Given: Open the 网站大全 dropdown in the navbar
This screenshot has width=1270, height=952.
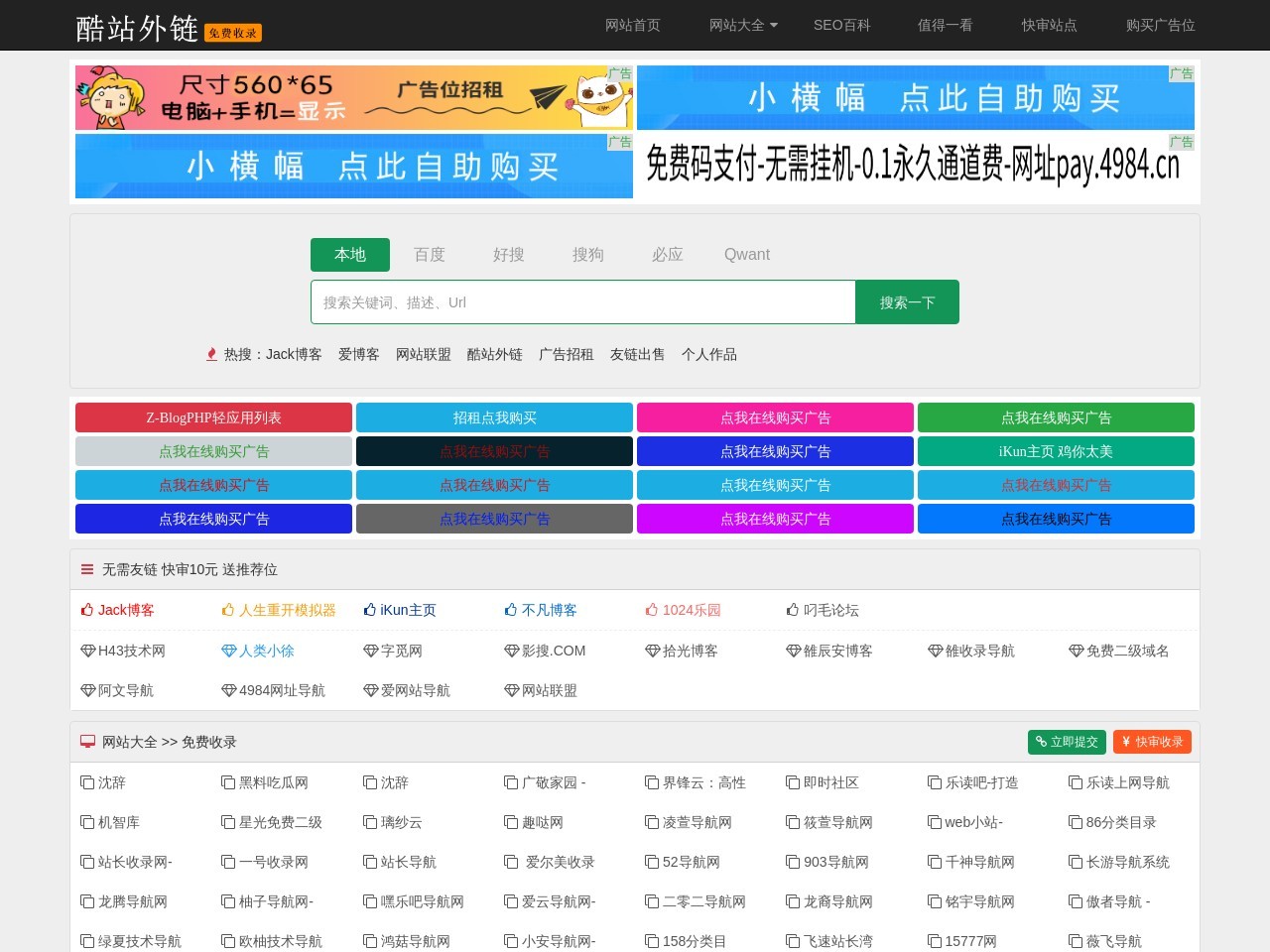Looking at the screenshot, I should click(x=742, y=26).
